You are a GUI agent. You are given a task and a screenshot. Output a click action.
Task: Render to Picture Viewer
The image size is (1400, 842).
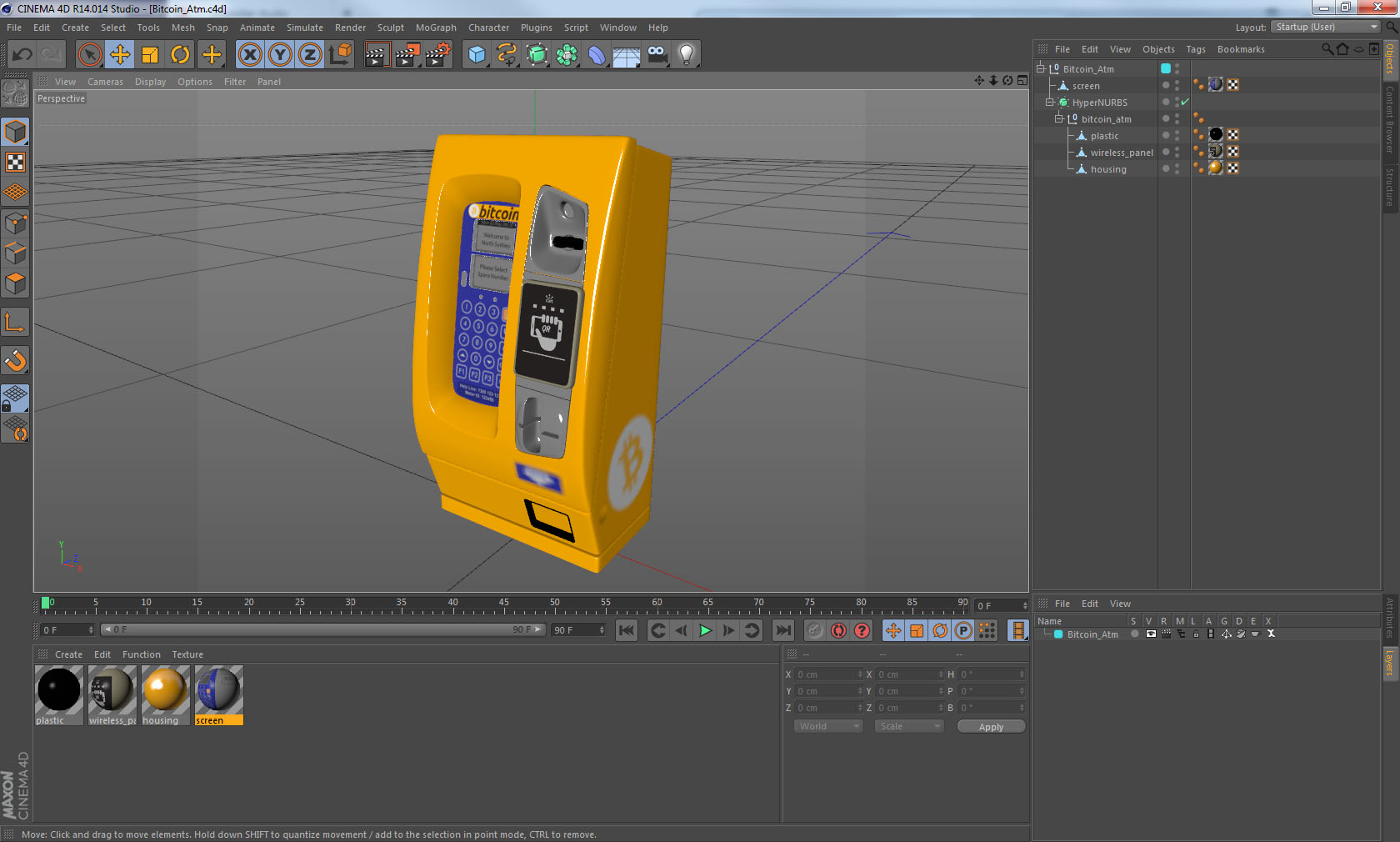click(407, 55)
